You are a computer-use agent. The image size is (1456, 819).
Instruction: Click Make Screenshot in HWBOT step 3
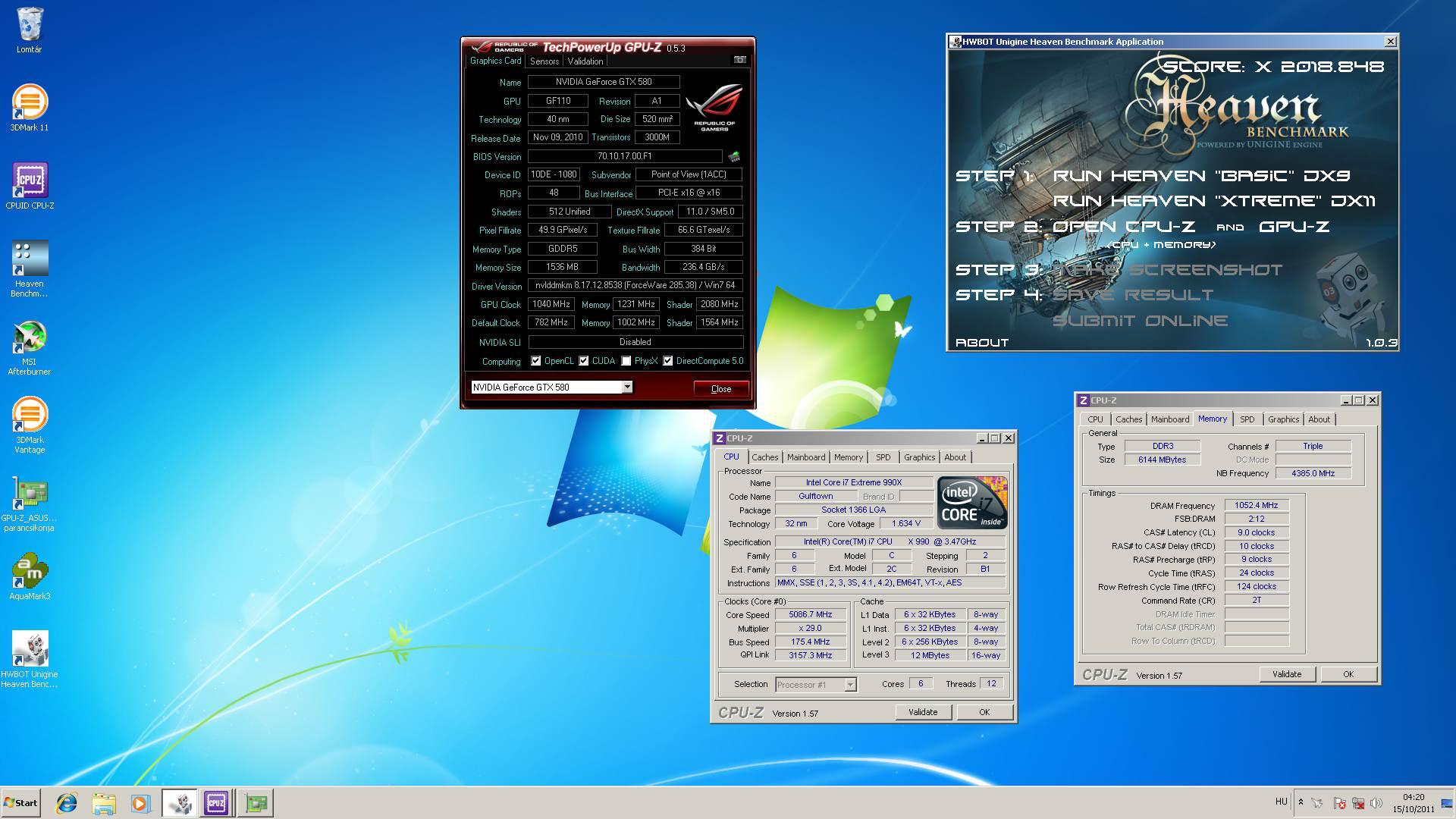[x=1167, y=270]
